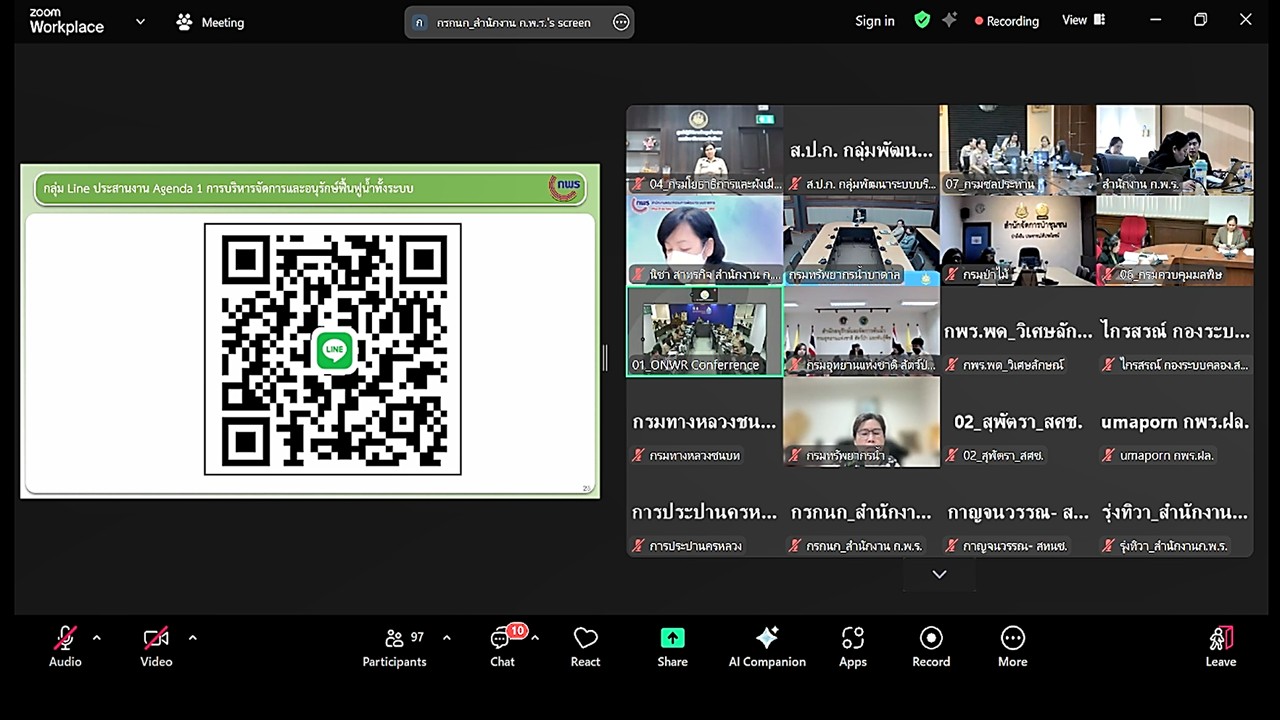The width and height of the screenshot is (1280, 720).
Task: Select การประปานครหลวง participant tile
Action: point(705,513)
